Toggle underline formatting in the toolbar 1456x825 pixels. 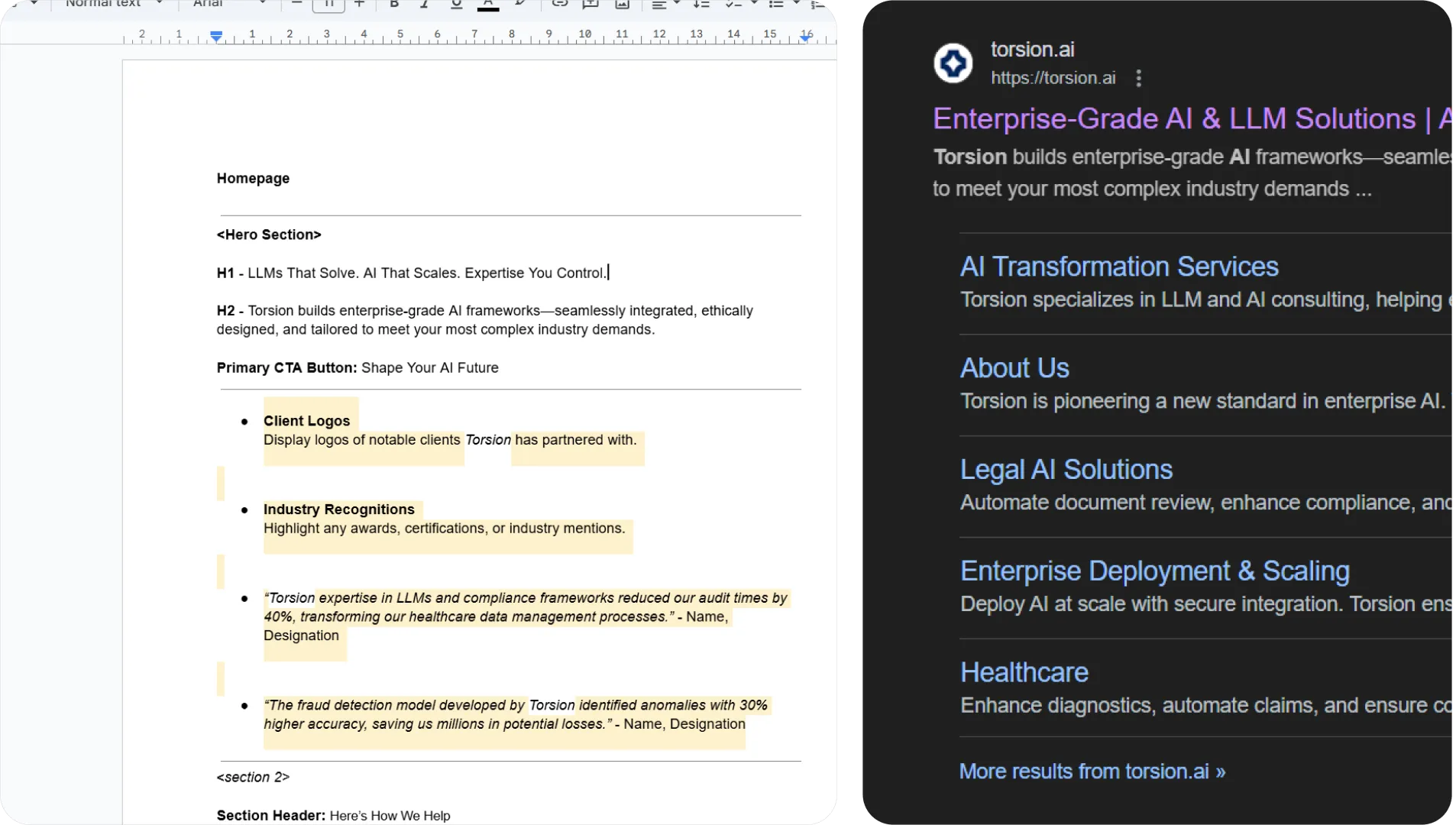(x=456, y=5)
